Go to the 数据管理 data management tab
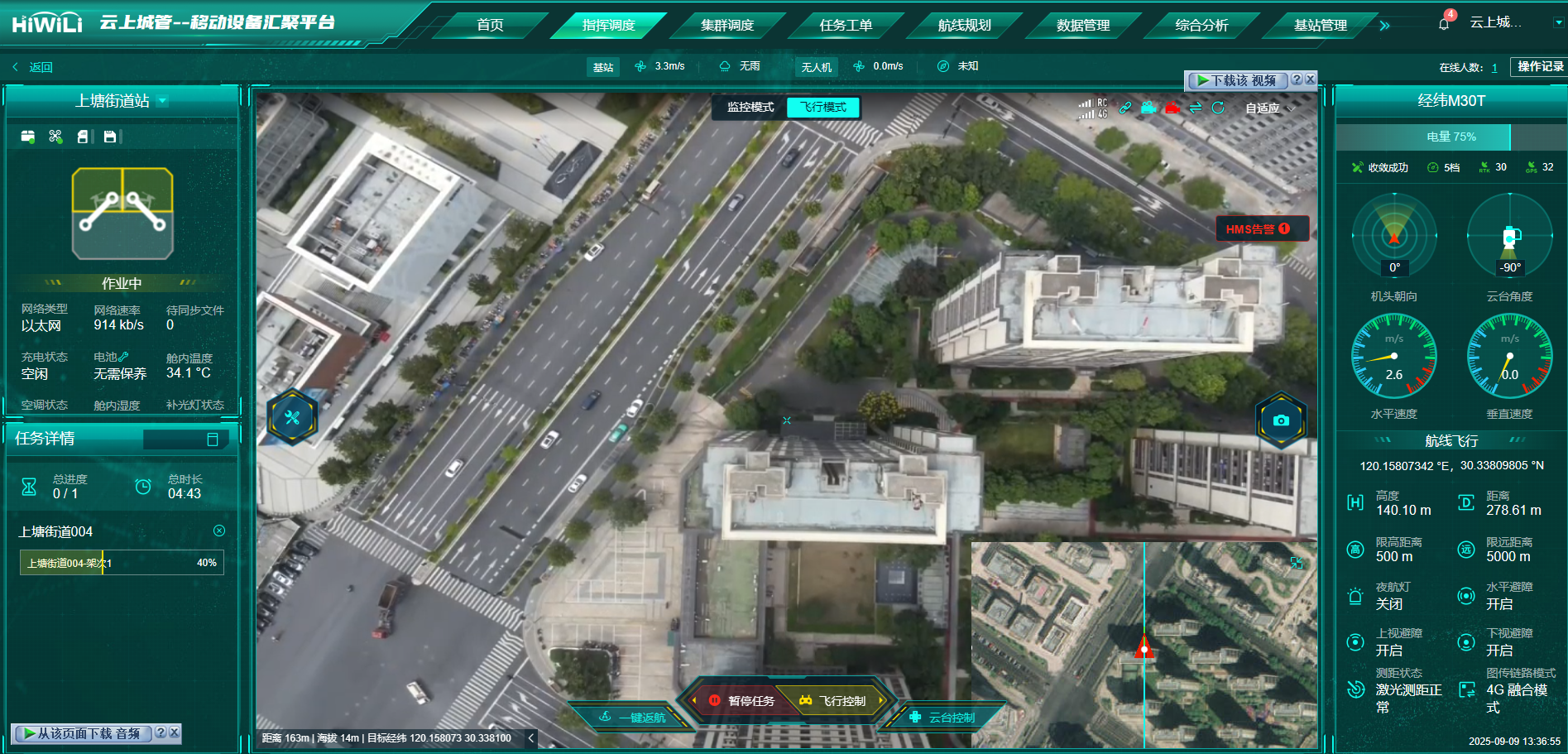Screen dimensions: 1568x754 (x=1082, y=26)
